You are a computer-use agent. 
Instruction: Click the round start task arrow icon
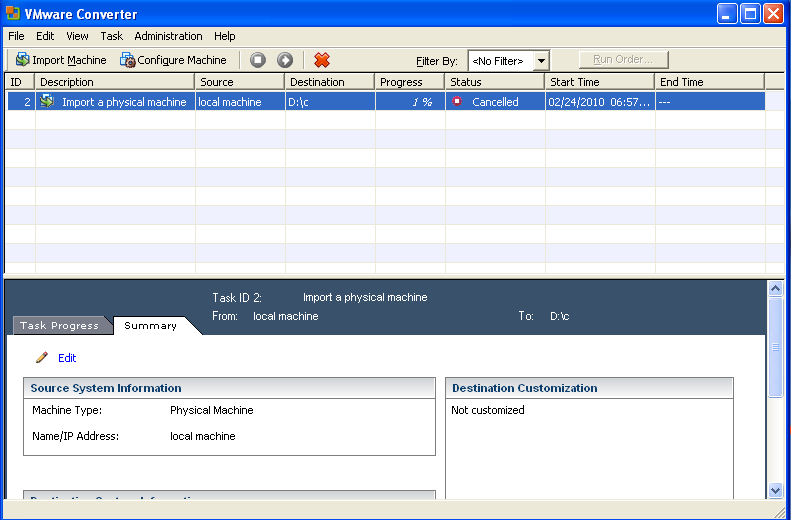(x=285, y=60)
